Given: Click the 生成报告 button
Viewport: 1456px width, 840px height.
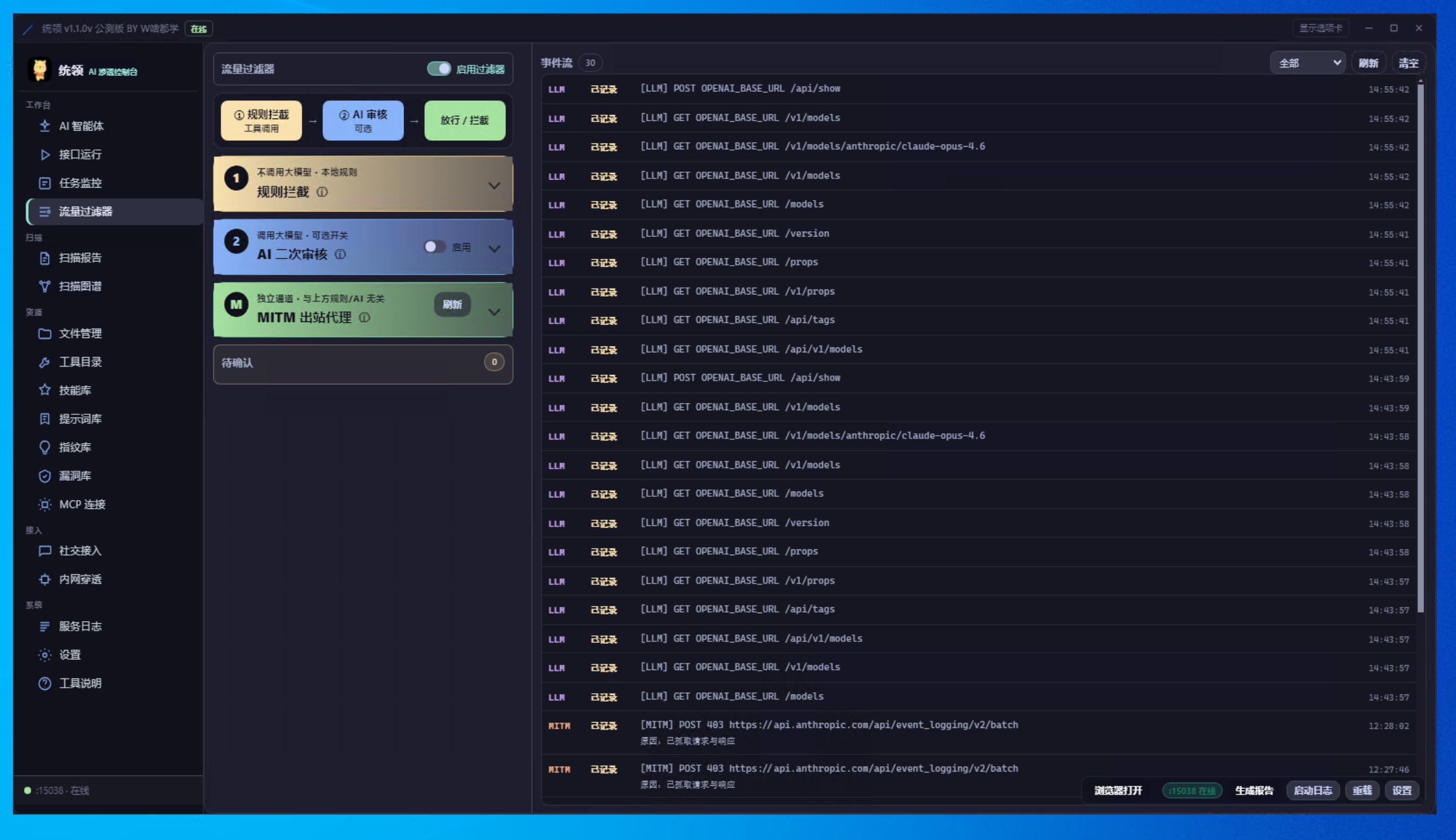Looking at the screenshot, I should (x=1254, y=791).
